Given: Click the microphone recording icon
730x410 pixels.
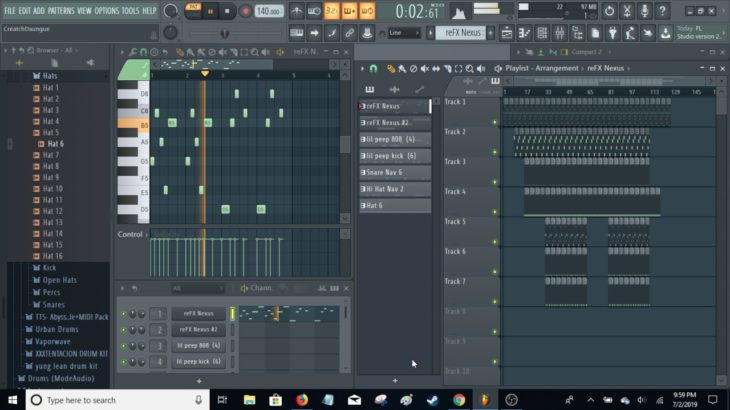Looking at the screenshot, I should pos(644,11).
